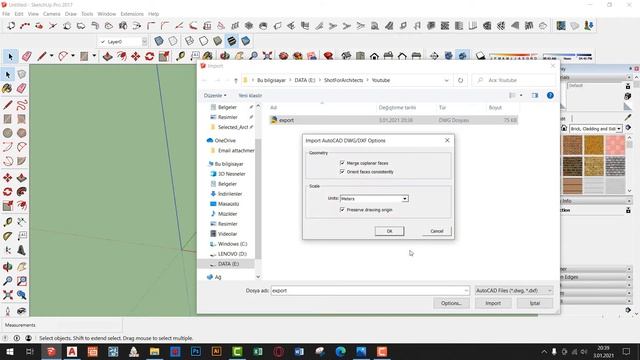Select DATA (E:) in navigation pane
Viewport: 640px width, 360px height.
tap(228, 264)
